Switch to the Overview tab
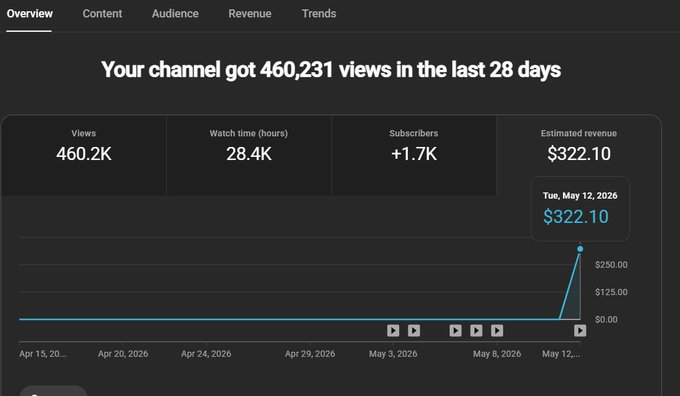Image resolution: width=680 pixels, height=396 pixels. (x=29, y=14)
